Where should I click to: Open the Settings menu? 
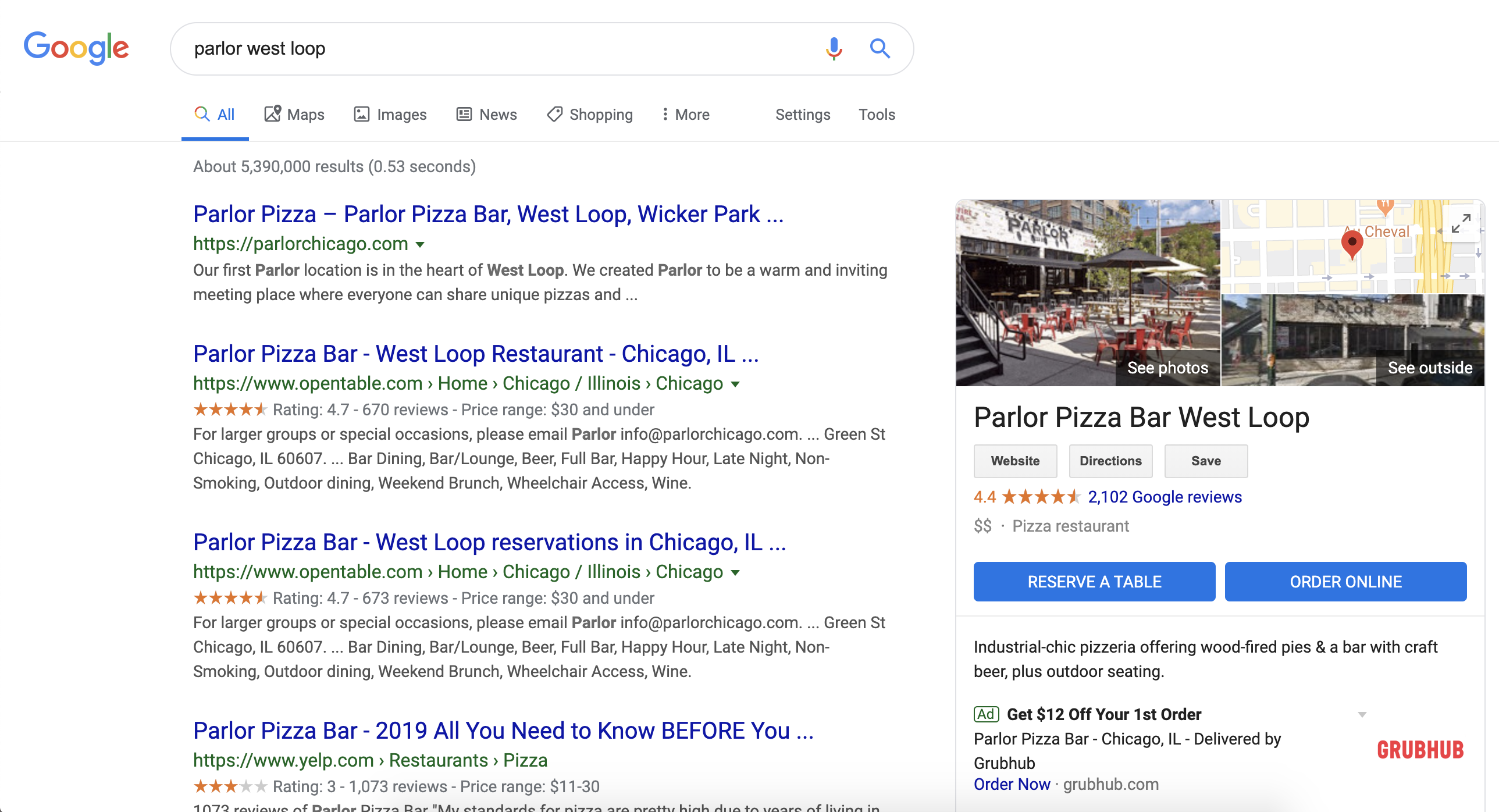803,115
